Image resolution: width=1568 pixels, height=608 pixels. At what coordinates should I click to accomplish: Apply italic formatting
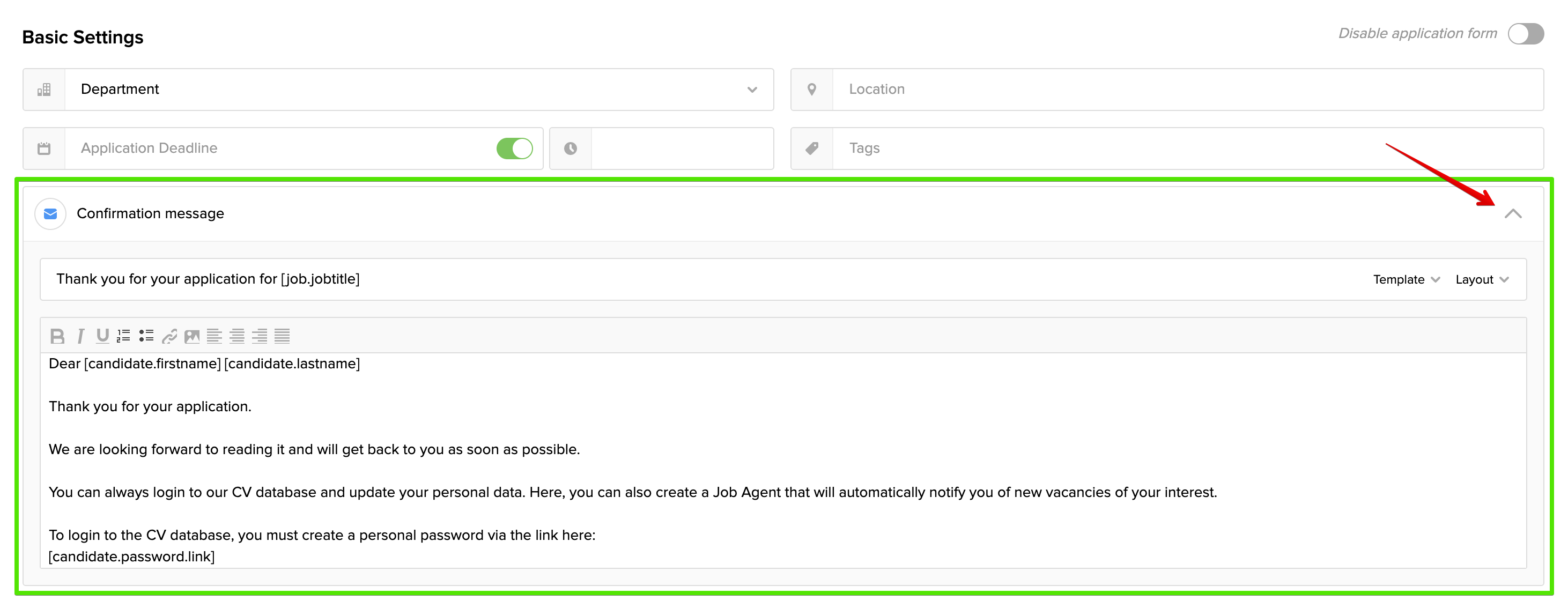pyautogui.click(x=80, y=336)
